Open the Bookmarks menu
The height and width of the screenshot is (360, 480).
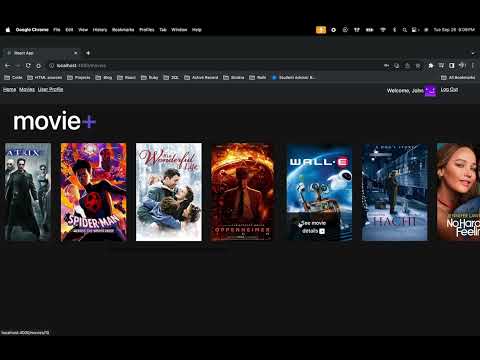point(123,30)
